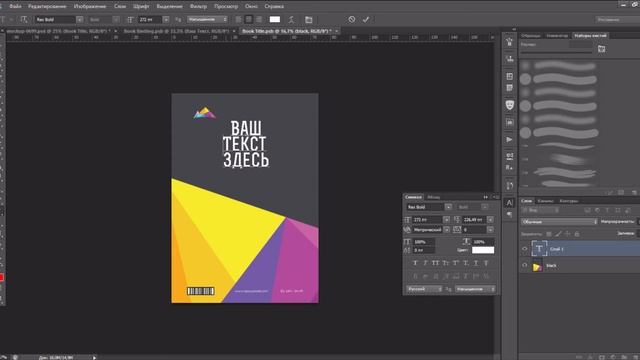
Task: Click topmost icon in collapsed side dock
Action: [x=509, y=42]
